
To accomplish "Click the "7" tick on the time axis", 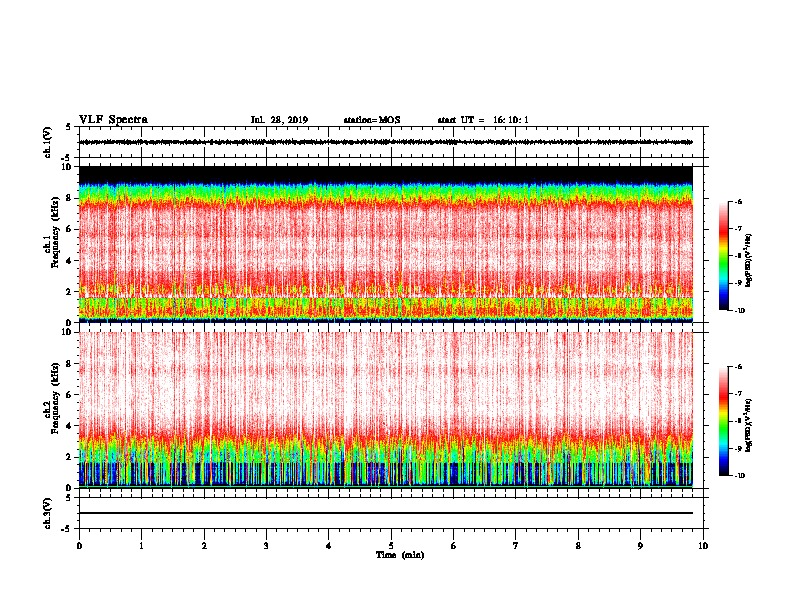I will click(516, 546).
